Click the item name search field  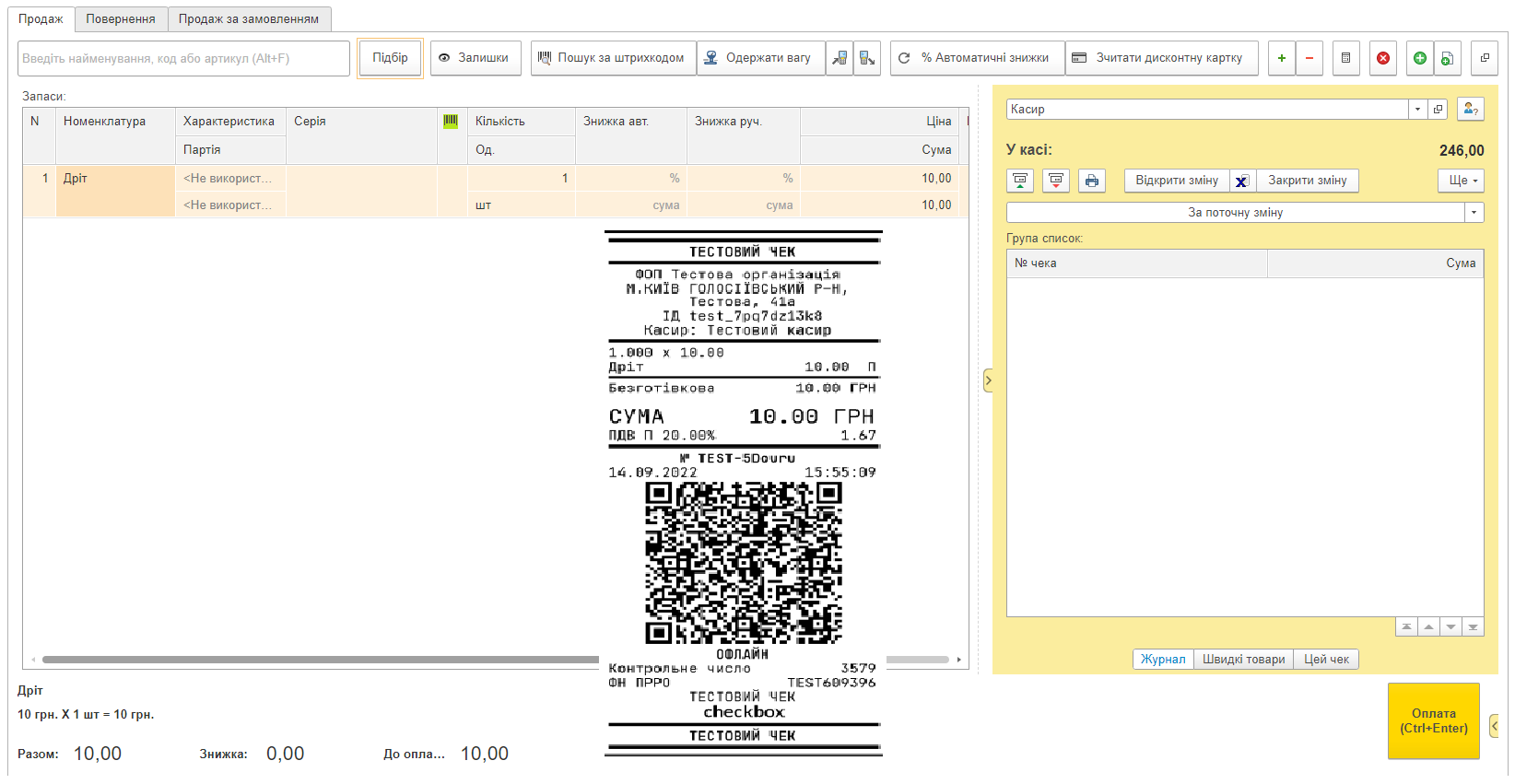point(184,58)
